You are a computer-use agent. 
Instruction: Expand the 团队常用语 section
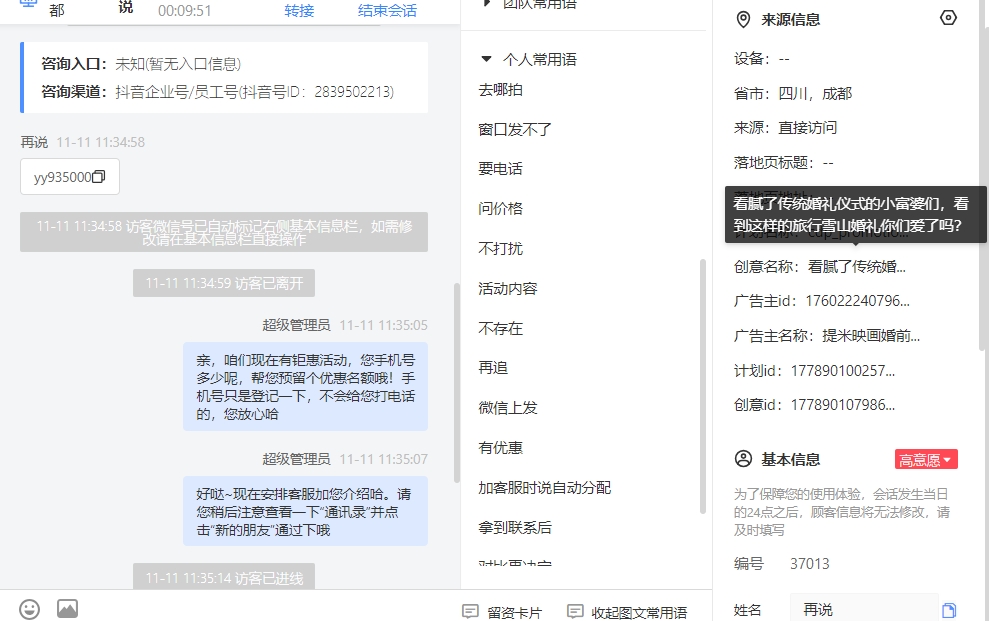(x=486, y=3)
